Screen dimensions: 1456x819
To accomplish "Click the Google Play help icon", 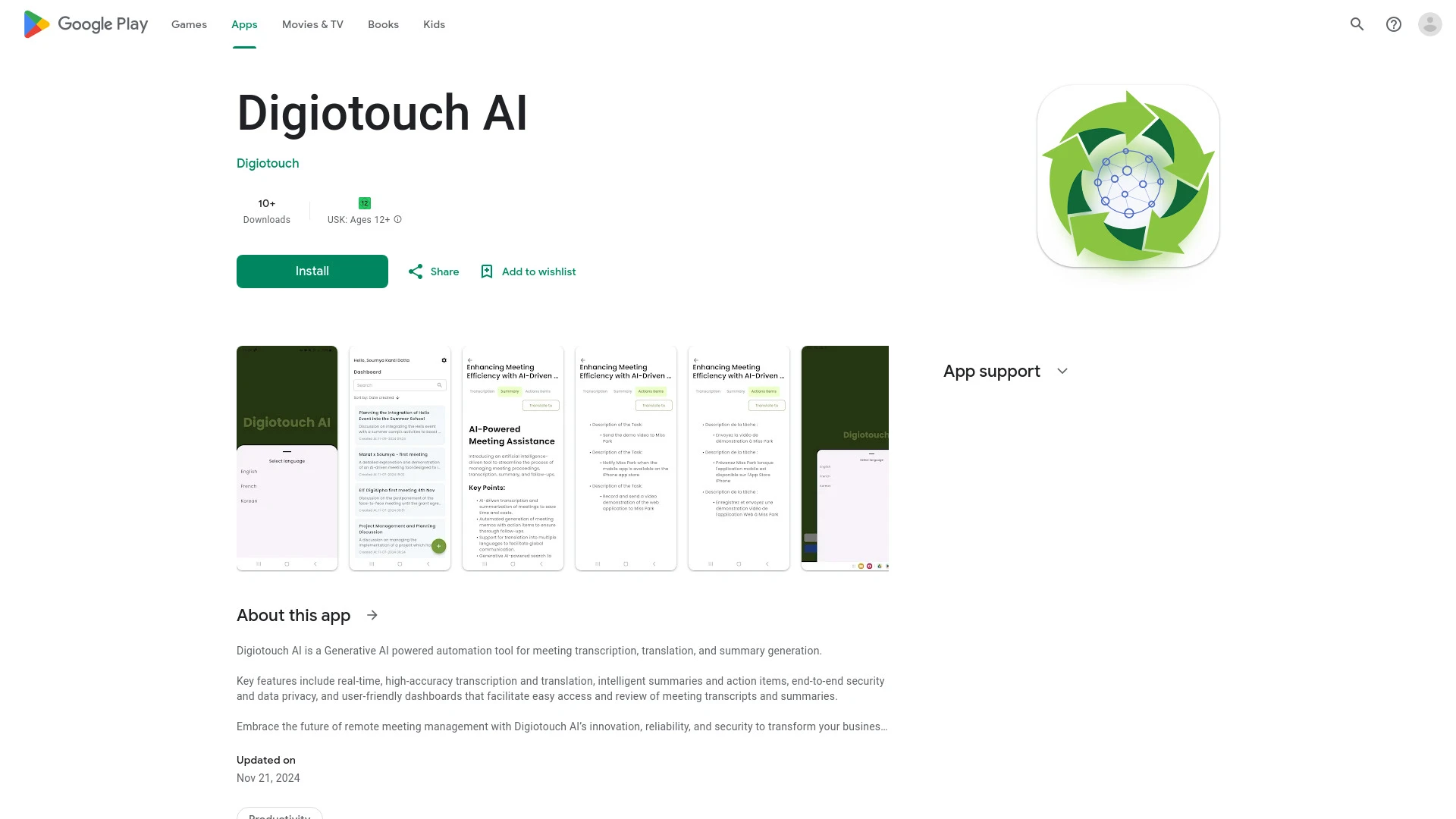I will pos(1394,24).
